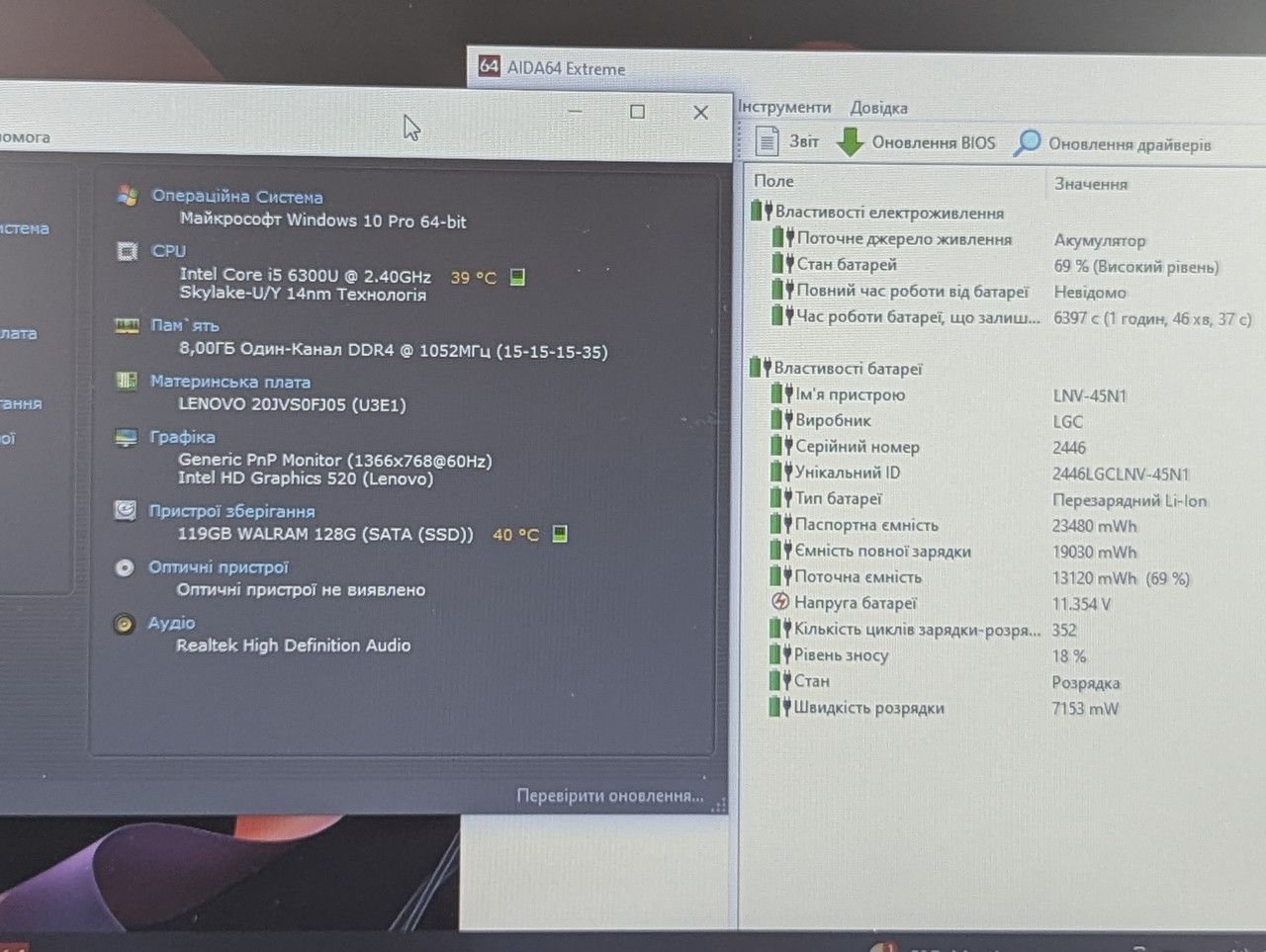
Task: Click the text Realtek High Definition Audio
Action: tap(293, 646)
